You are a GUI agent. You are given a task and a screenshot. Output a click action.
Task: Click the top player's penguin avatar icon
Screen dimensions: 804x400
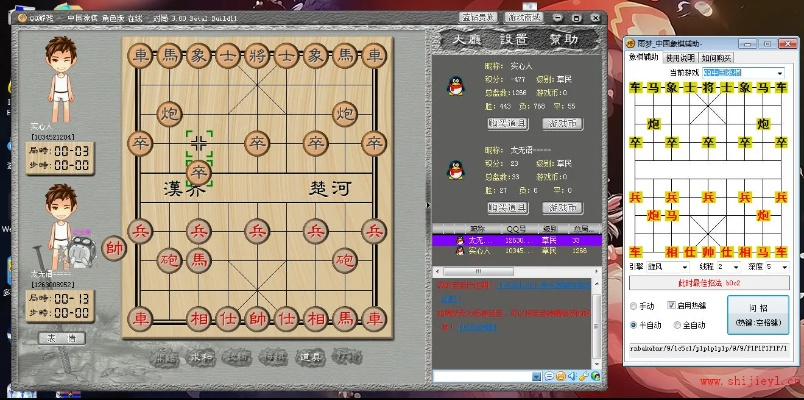pos(454,87)
